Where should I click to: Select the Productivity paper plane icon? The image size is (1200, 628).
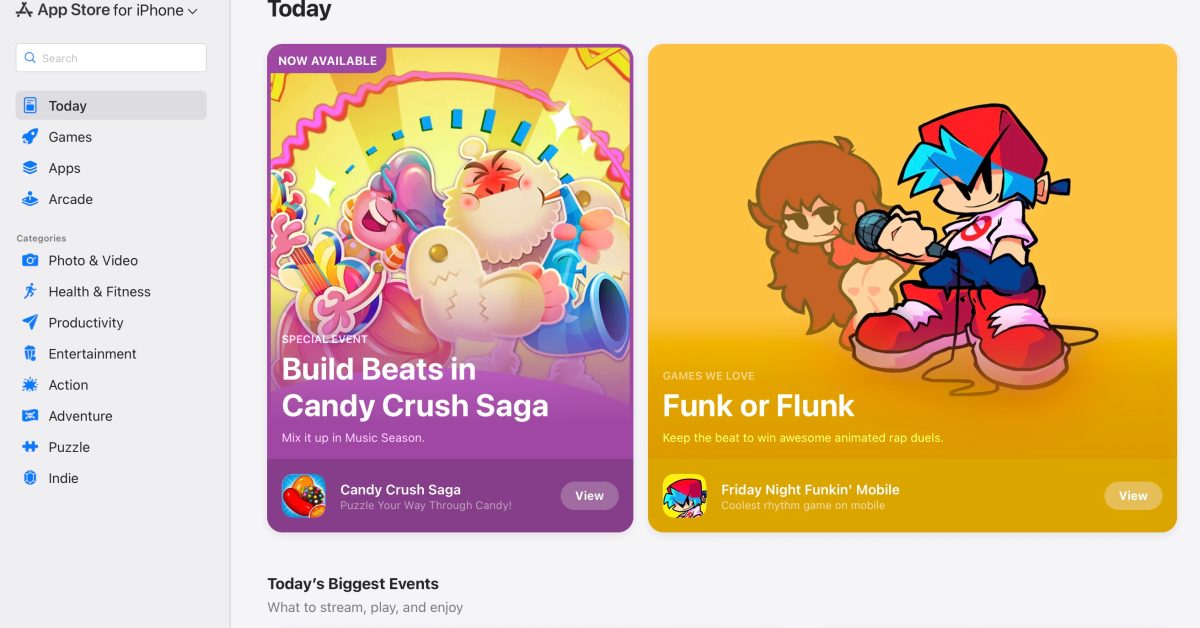pyautogui.click(x=31, y=322)
